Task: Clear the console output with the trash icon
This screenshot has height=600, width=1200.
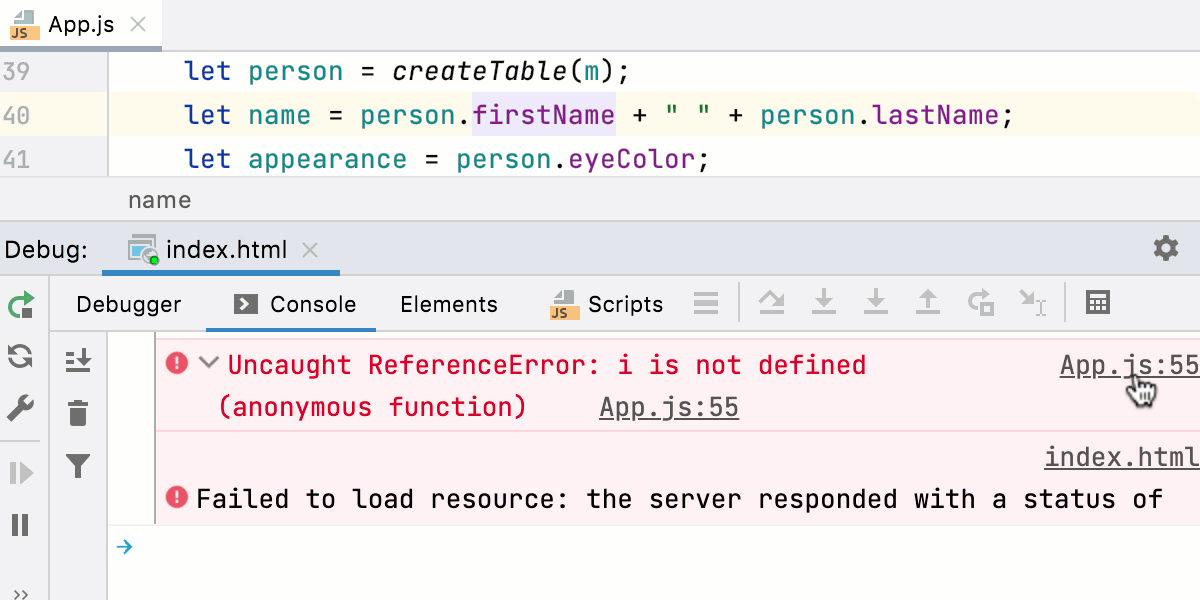Action: pyautogui.click(x=78, y=413)
